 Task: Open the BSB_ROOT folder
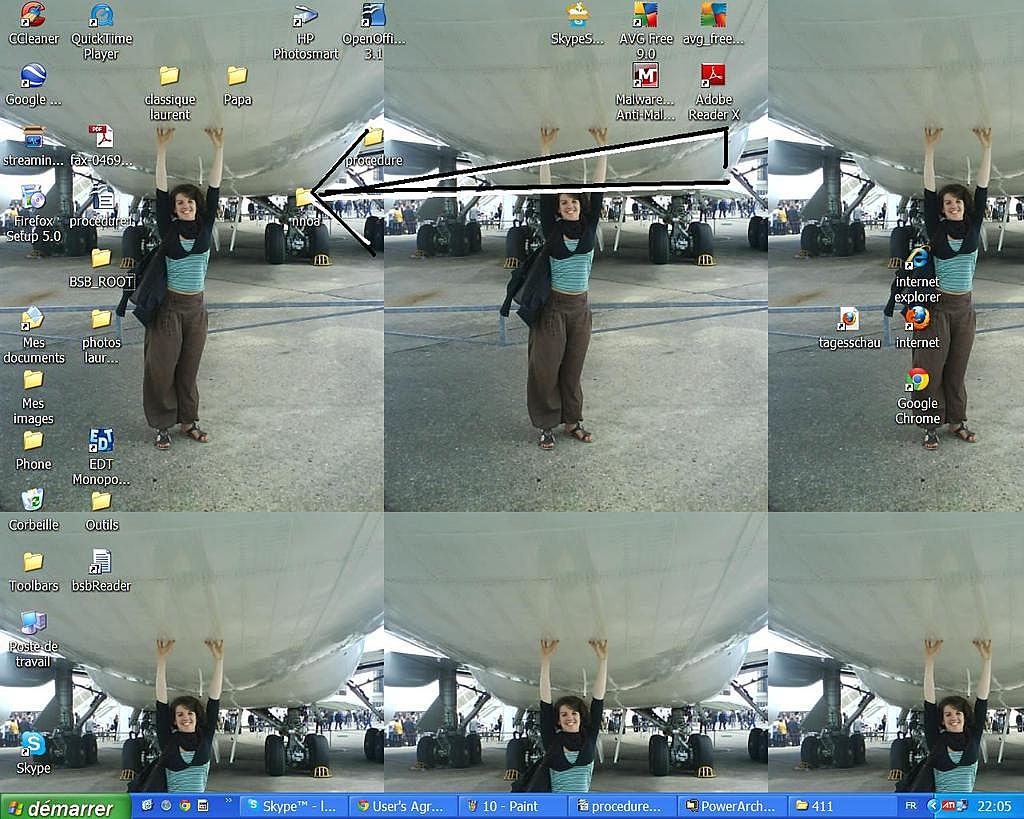click(x=101, y=268)
